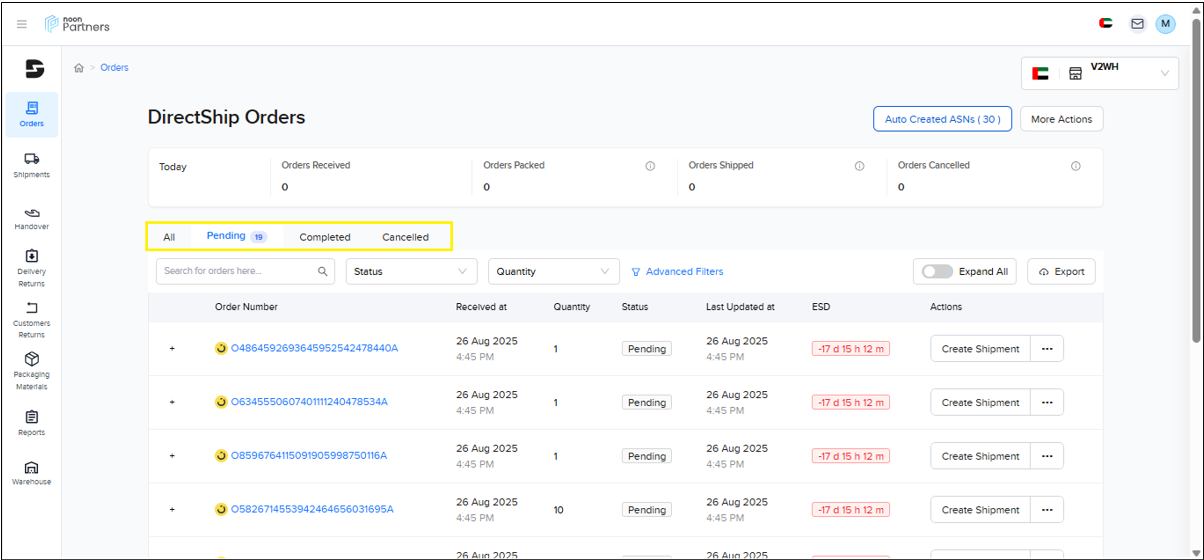Viewport: 1204px width, 560px height.
Task: Open more options for order O859676411509190
Action: pyautogui.click(x=1047, y=456)
